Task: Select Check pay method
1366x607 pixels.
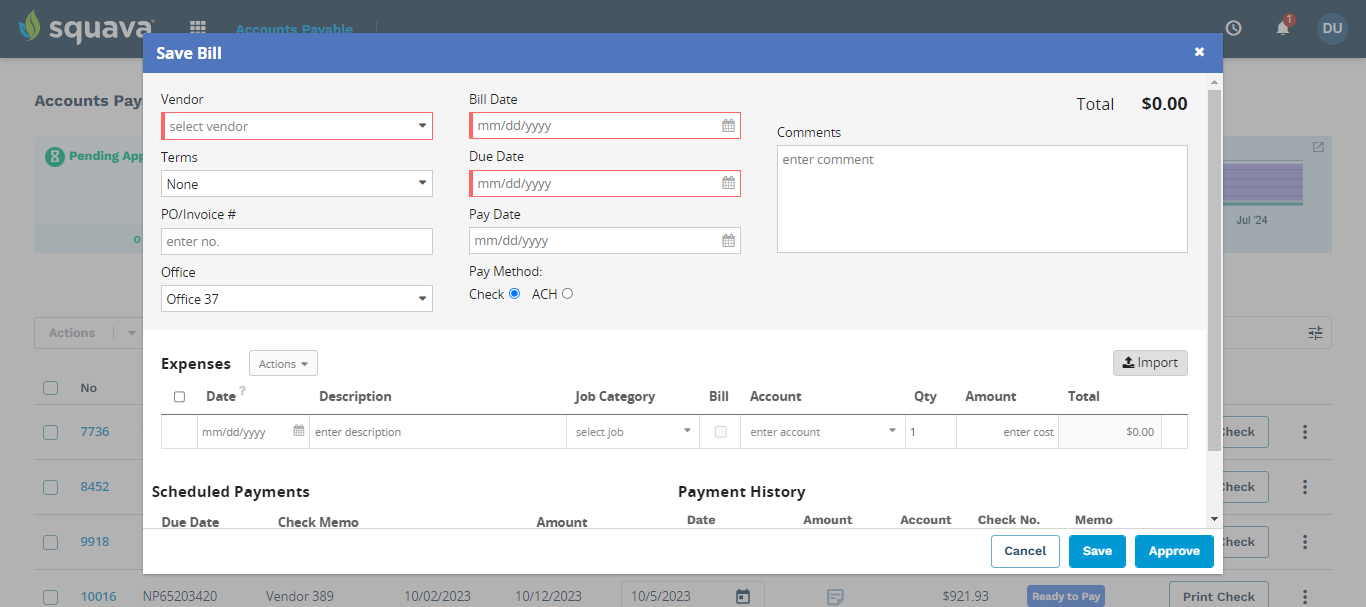Action: [x=514, y=294]
